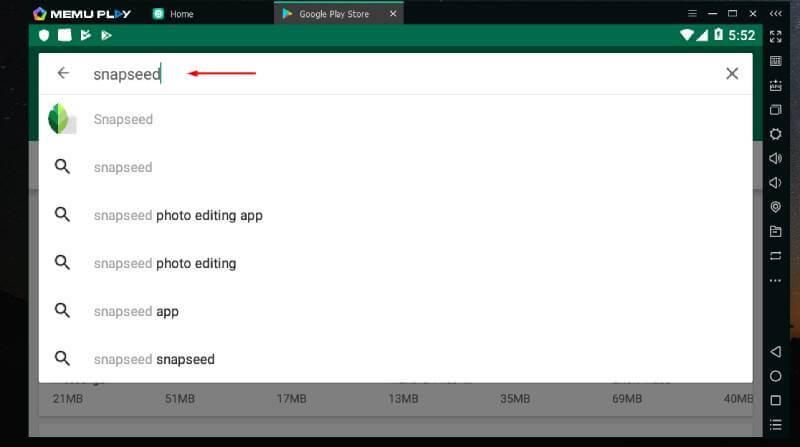
Task: Click the second Play Store notification icon
Action: [x=106, y=35]
